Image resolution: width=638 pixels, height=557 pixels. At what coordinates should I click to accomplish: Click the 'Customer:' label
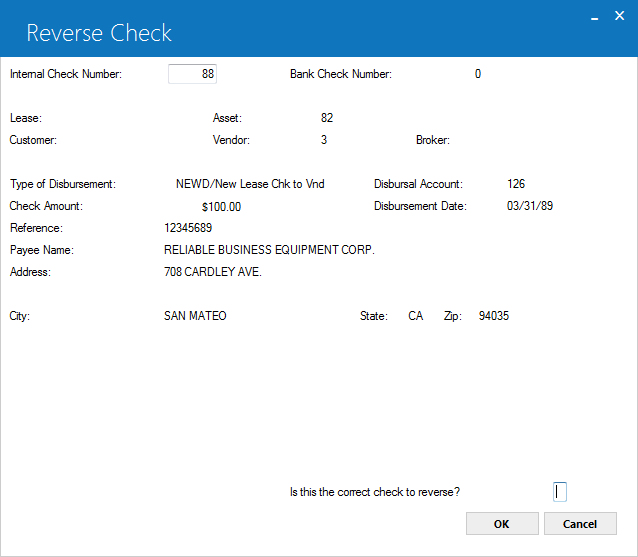[33, 140]
